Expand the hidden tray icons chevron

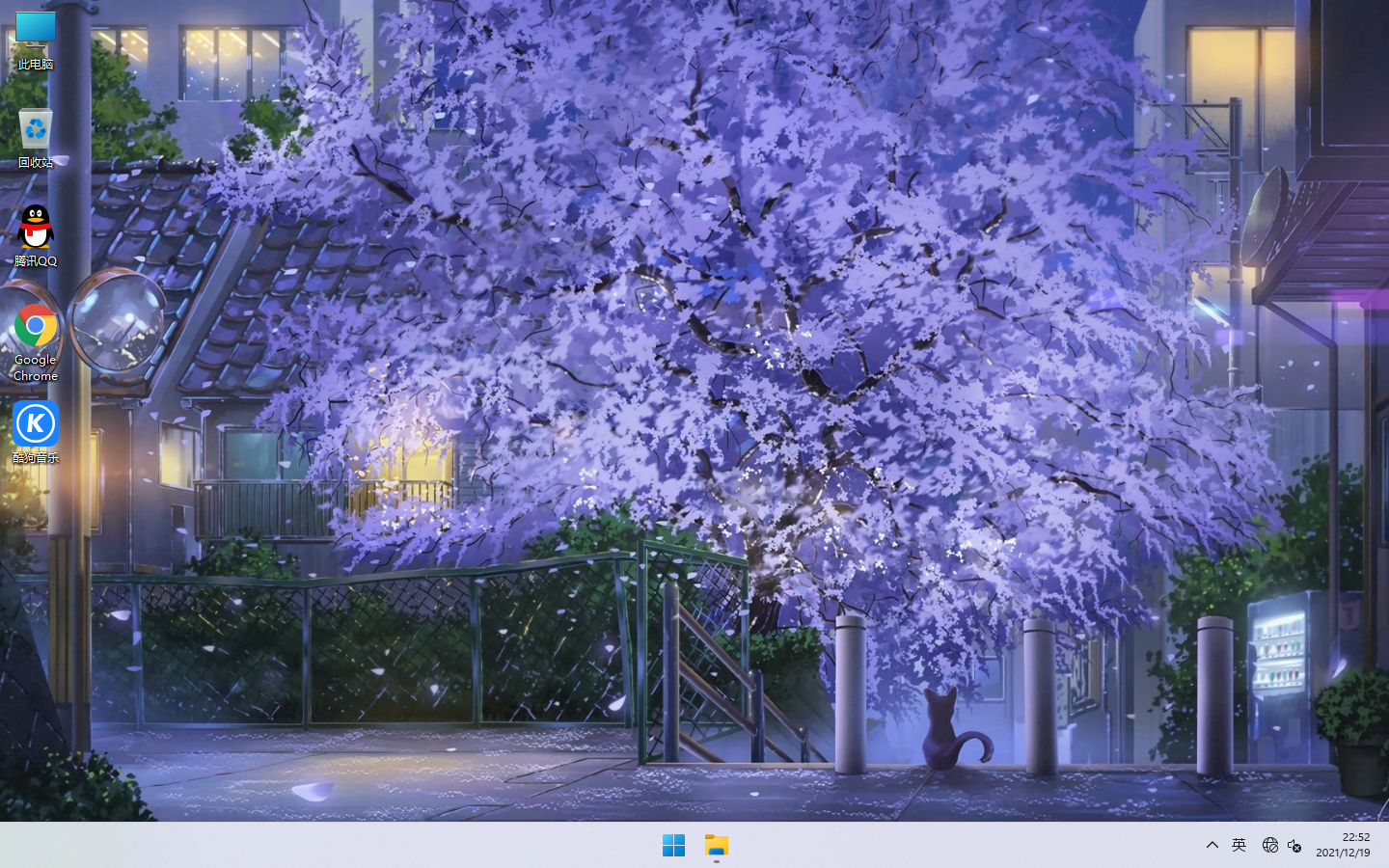tap(1212, 845)
